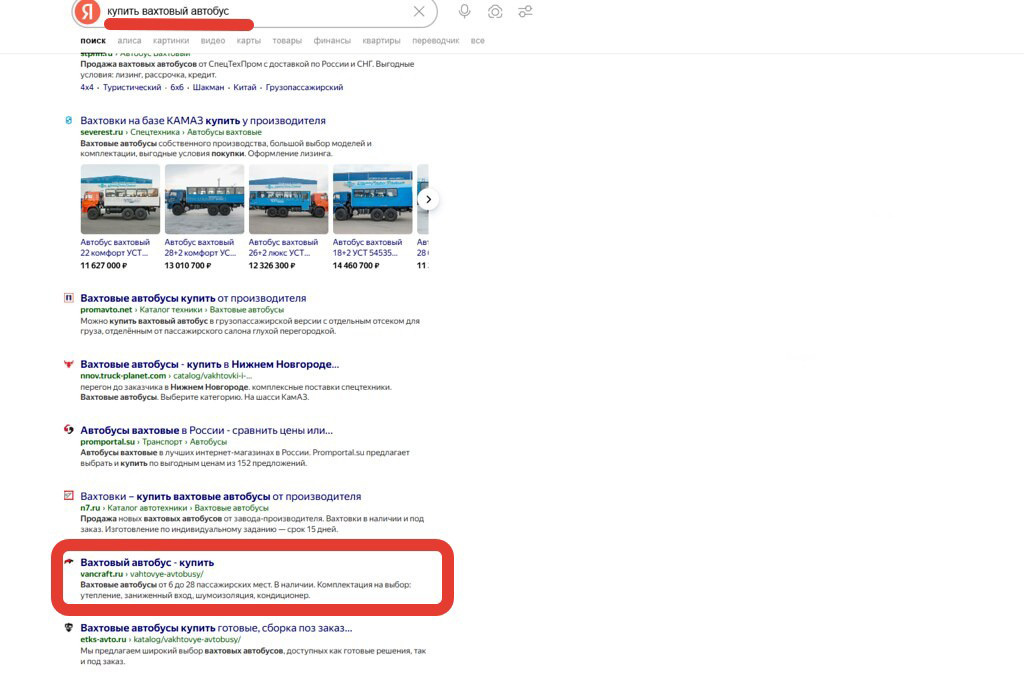Screen dimensions: 1024x682
Task: Open the orange truck 22 комфорт thumbnail
Action: click(x=120, y=199)
